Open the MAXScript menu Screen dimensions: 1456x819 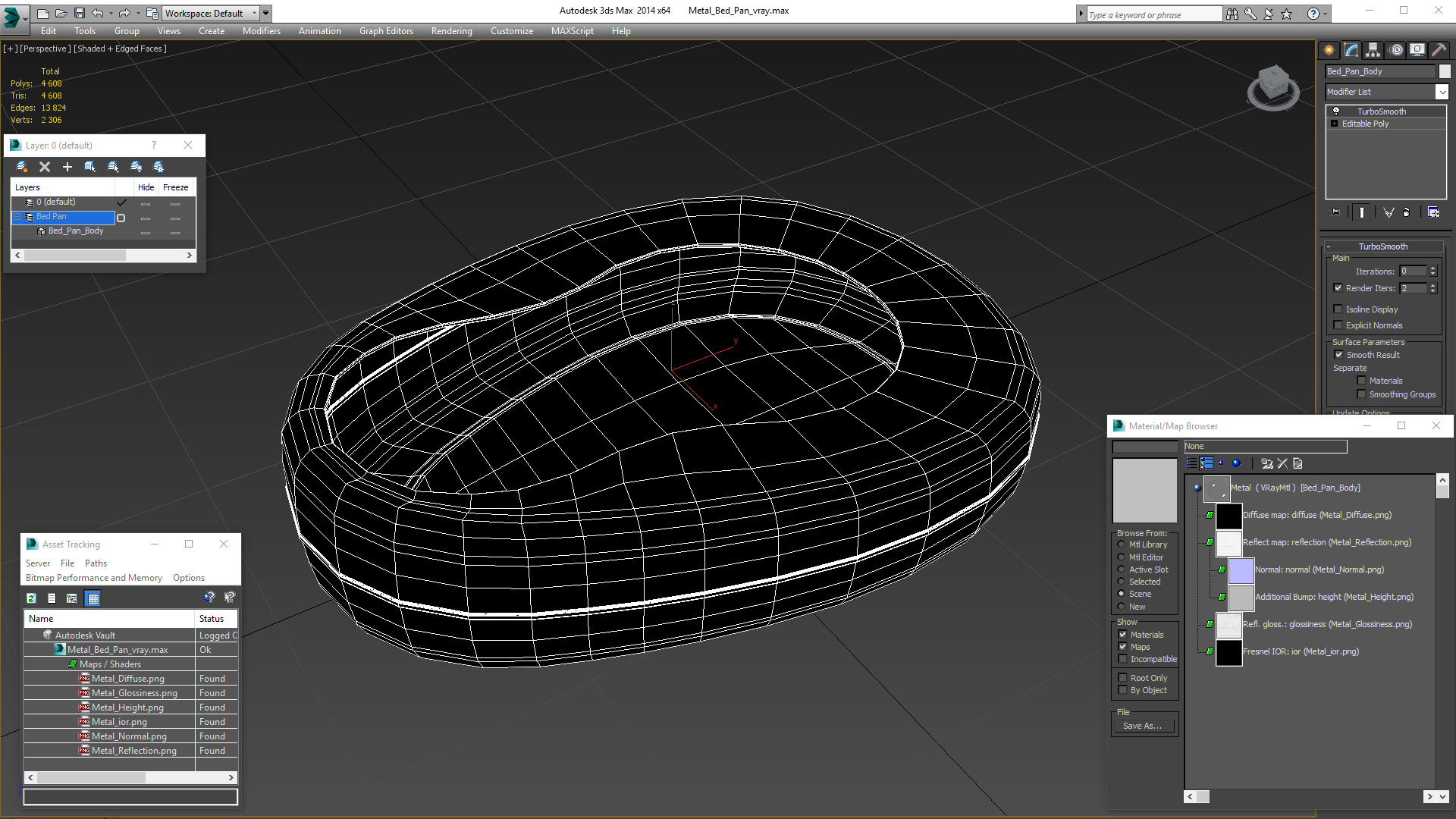coord(572,31)
